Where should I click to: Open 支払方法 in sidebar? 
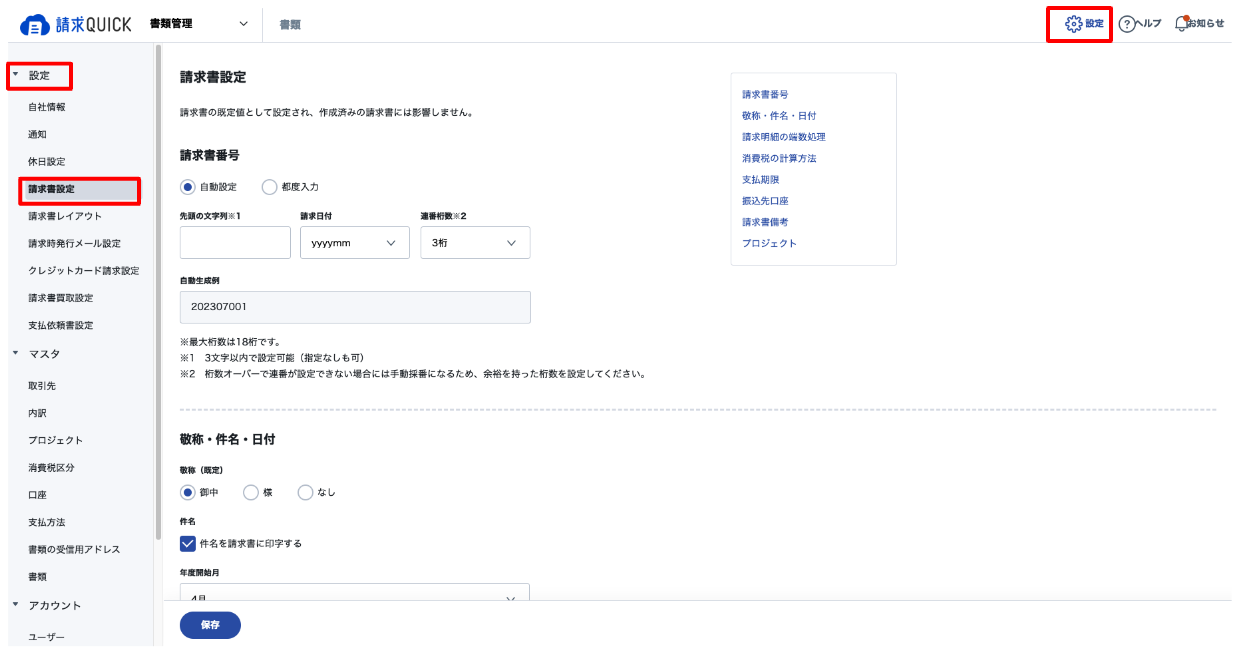point(47,522)
